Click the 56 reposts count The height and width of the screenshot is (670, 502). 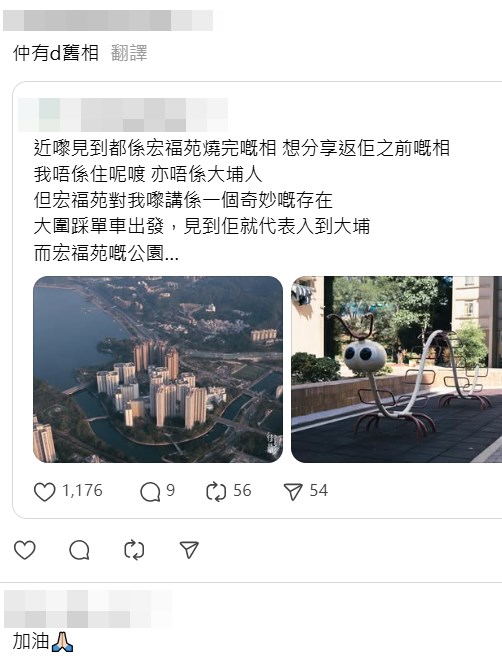click(242, 491)
